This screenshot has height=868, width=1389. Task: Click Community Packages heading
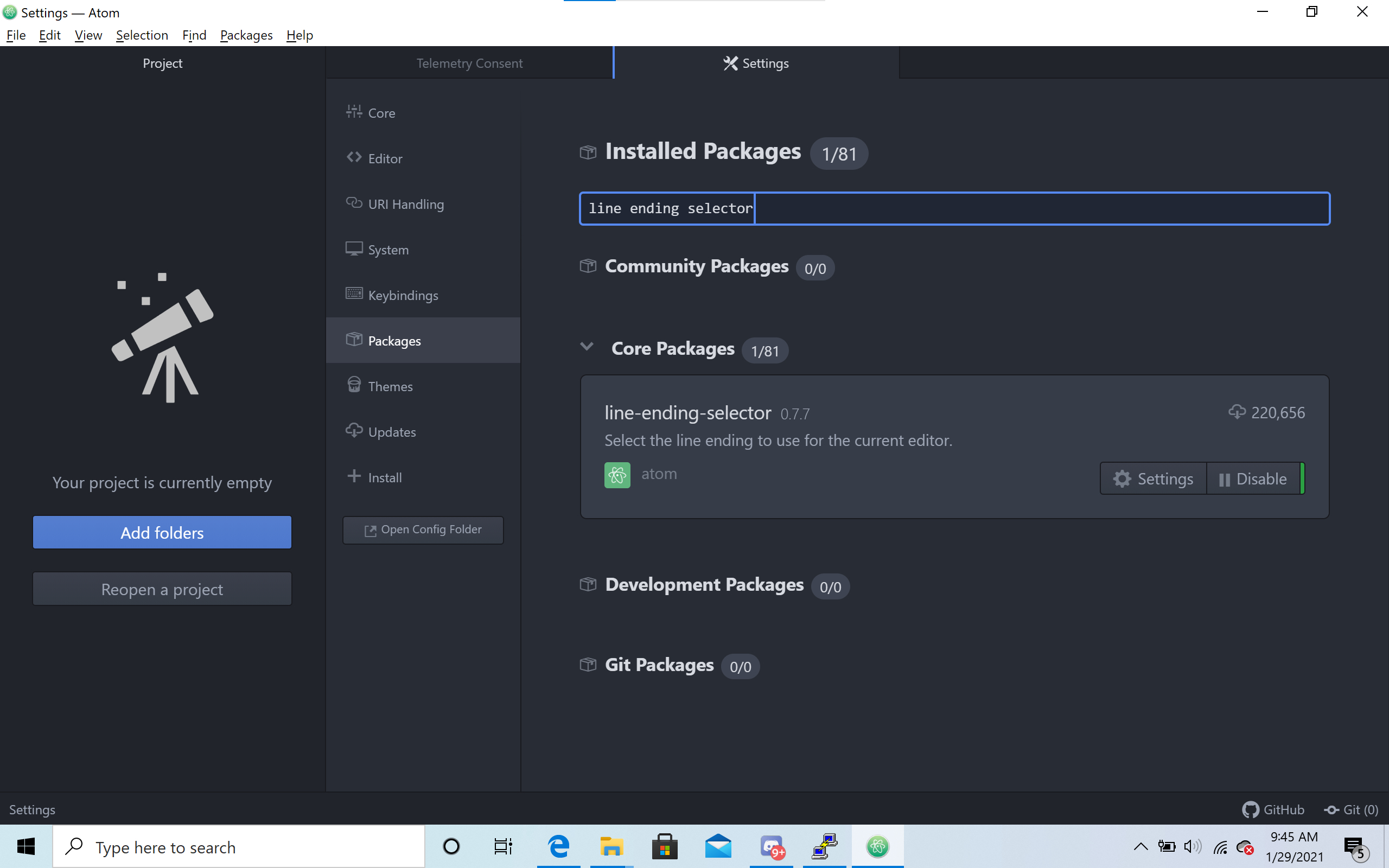point(697,266)
